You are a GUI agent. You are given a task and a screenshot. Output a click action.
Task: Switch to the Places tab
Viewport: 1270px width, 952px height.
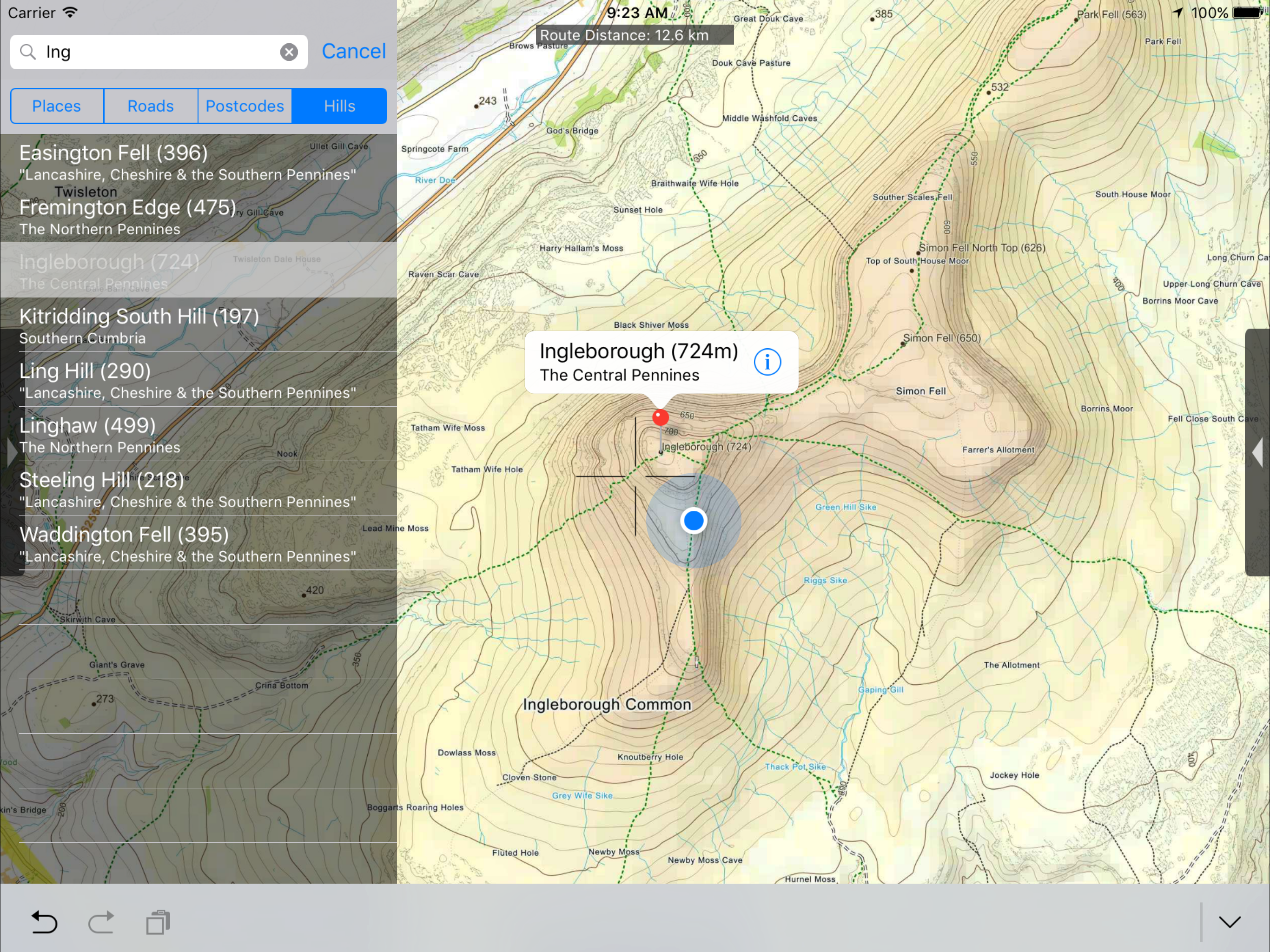coord(57,106)
